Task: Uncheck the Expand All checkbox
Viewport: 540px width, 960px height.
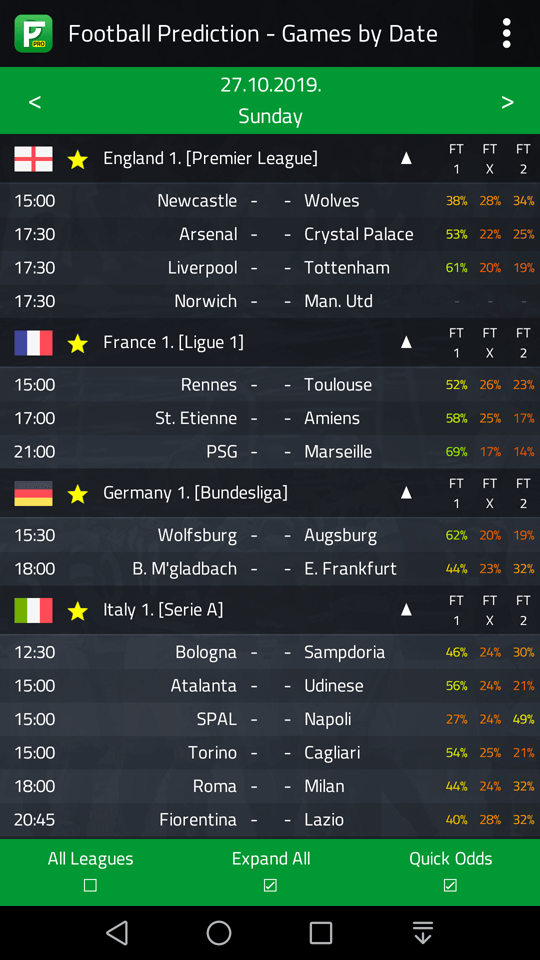Action: click(x=270, y=885)
